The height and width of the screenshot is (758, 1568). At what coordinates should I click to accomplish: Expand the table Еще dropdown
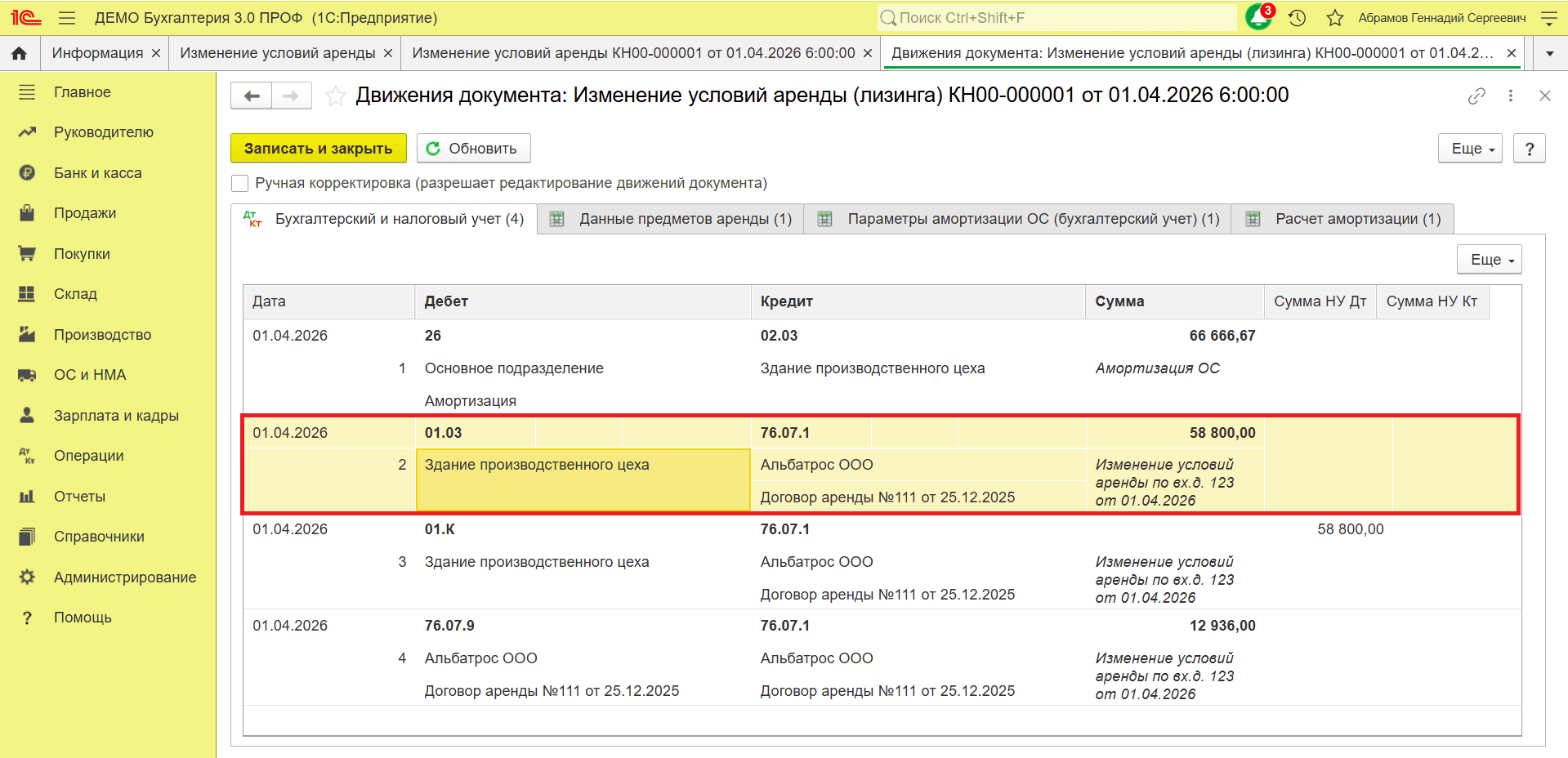click(1490, 260)
